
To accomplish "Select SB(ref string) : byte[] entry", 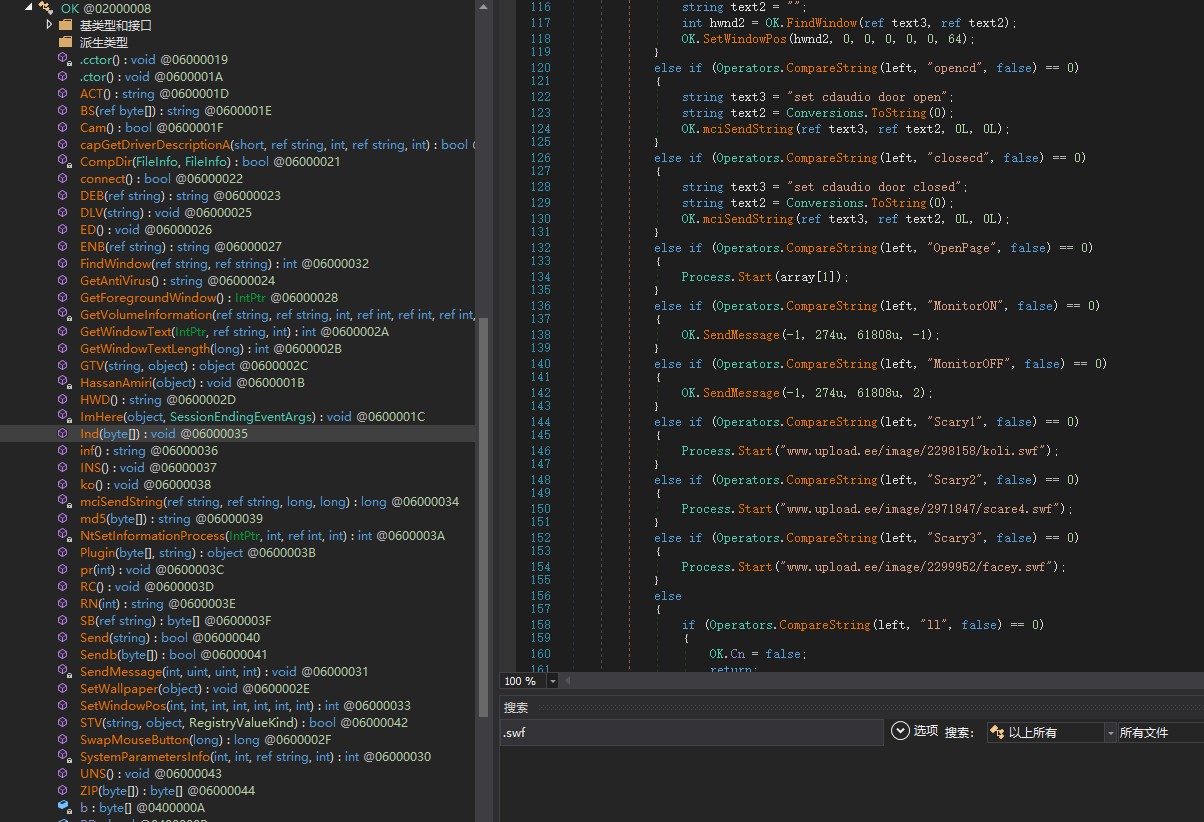I will [x=176, y=620].
